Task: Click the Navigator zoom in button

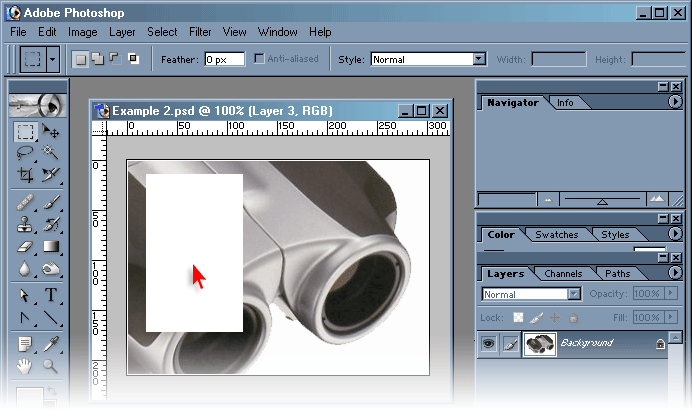Action: coord(657,199)
